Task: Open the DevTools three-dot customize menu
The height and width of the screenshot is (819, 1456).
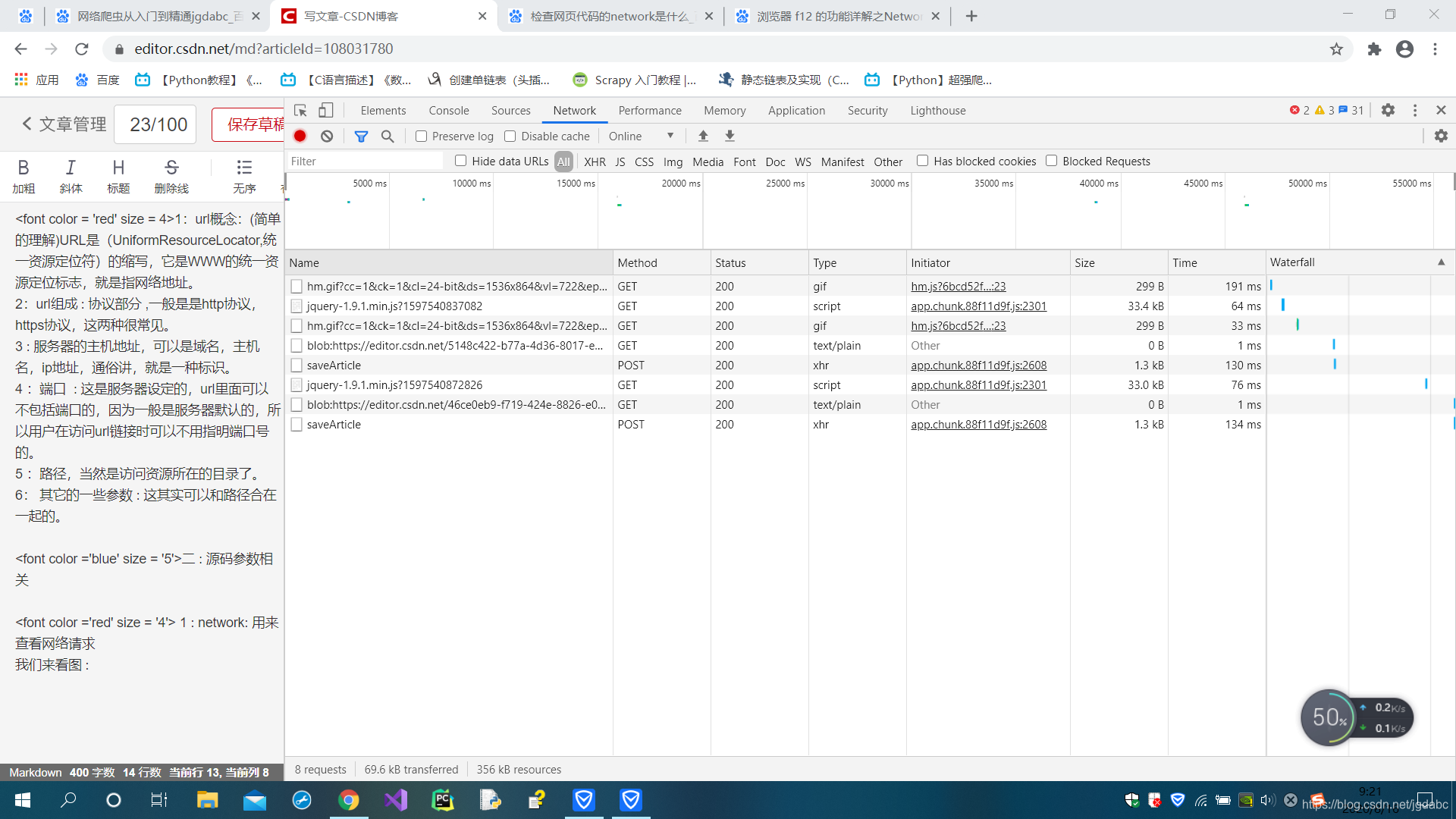Action: pyautogui.click(x=1414, y=111)
